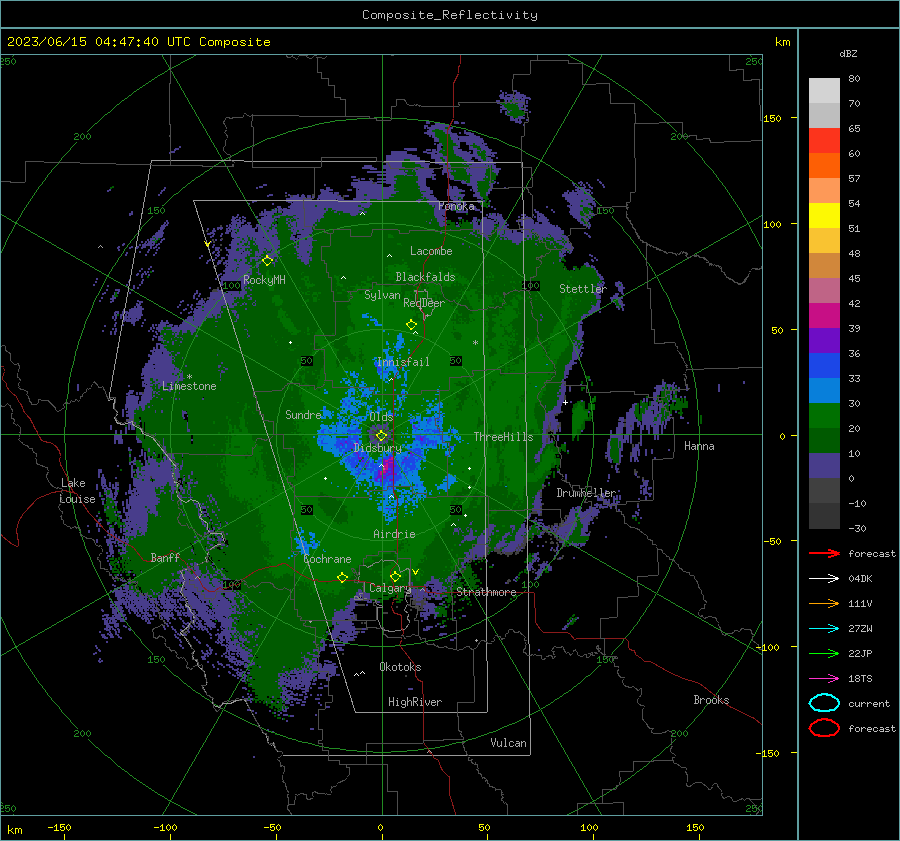Click the Banff label
900x841 pixels.
click(x=165, y=558)
